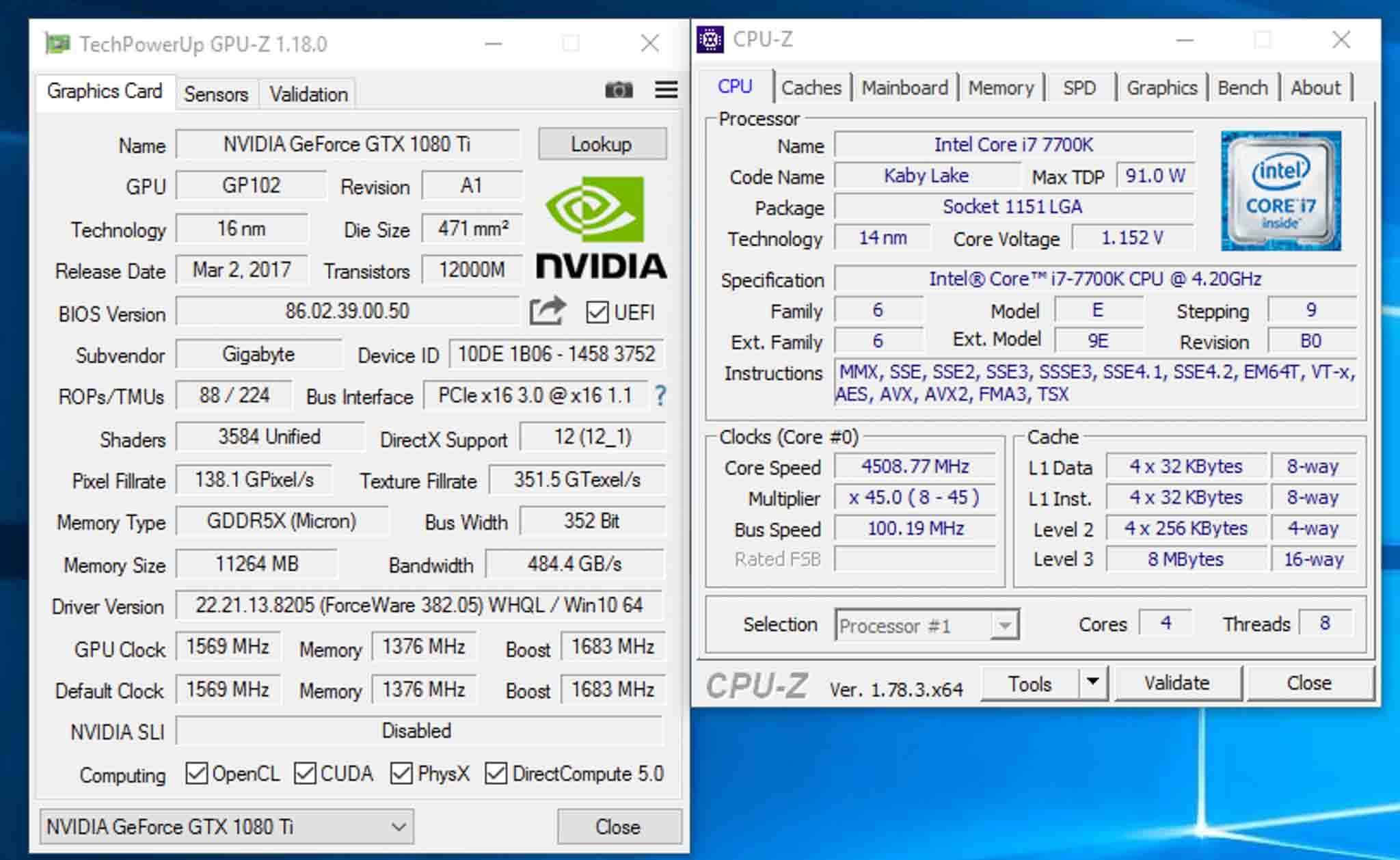Click the Lookup button in GPU-Z
This screenshot has width=1400, height=860.
(602, 144)
